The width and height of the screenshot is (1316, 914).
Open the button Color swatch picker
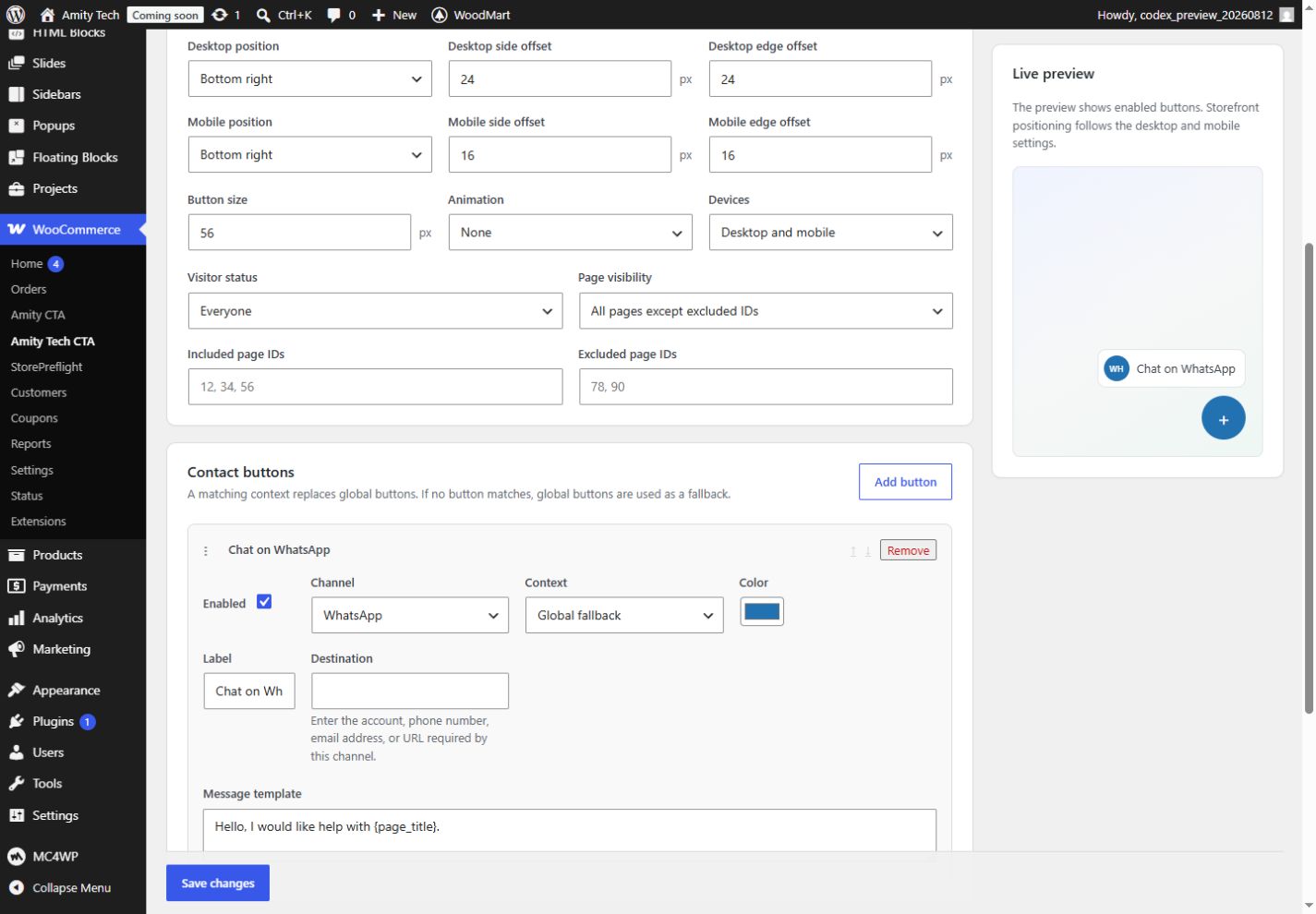point(762,611)
